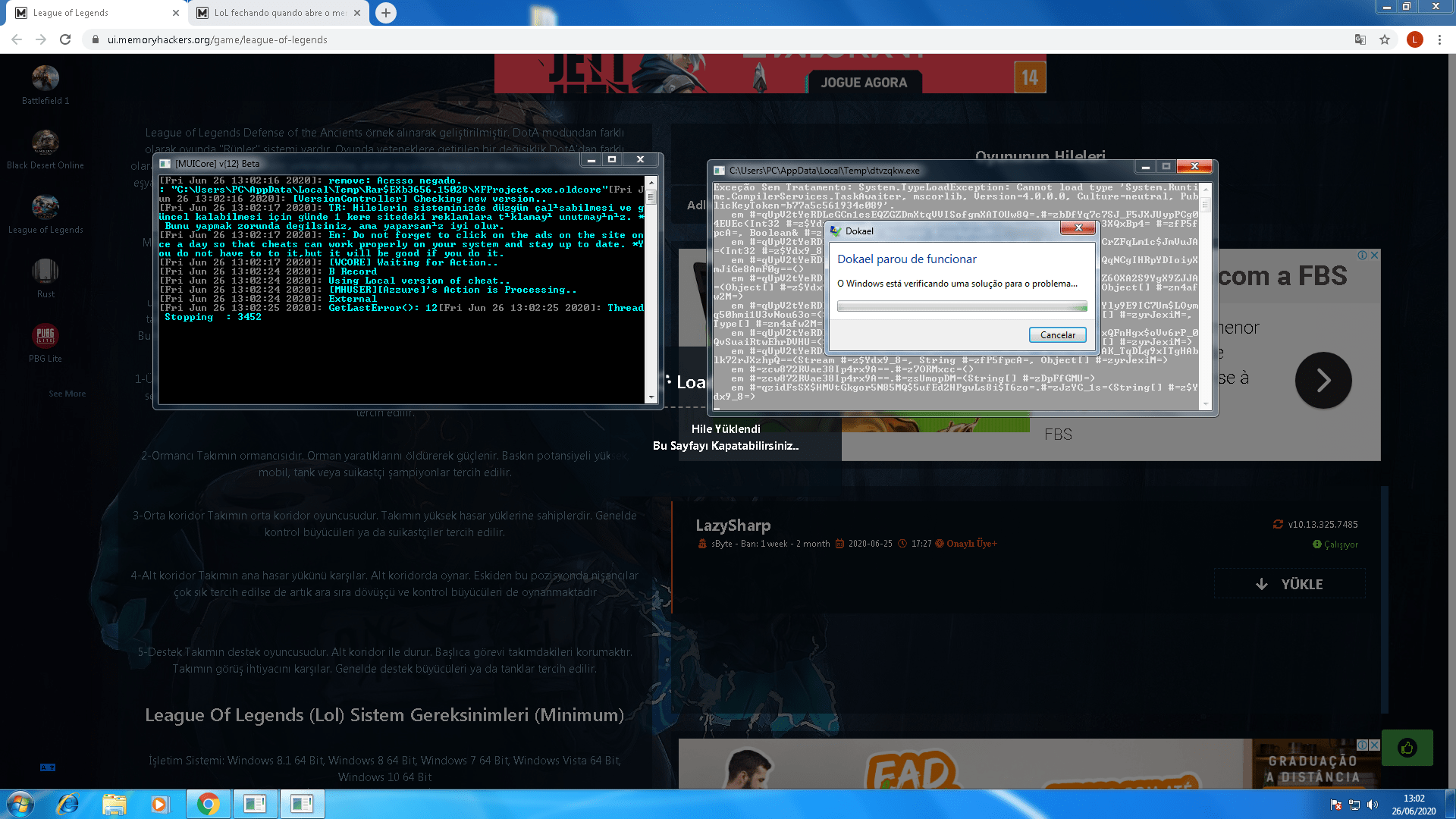Open a new browser tab
Image resolution: width=1456 pixels, height=819 pixels.
pyautogui.click(x=386, y=13)
